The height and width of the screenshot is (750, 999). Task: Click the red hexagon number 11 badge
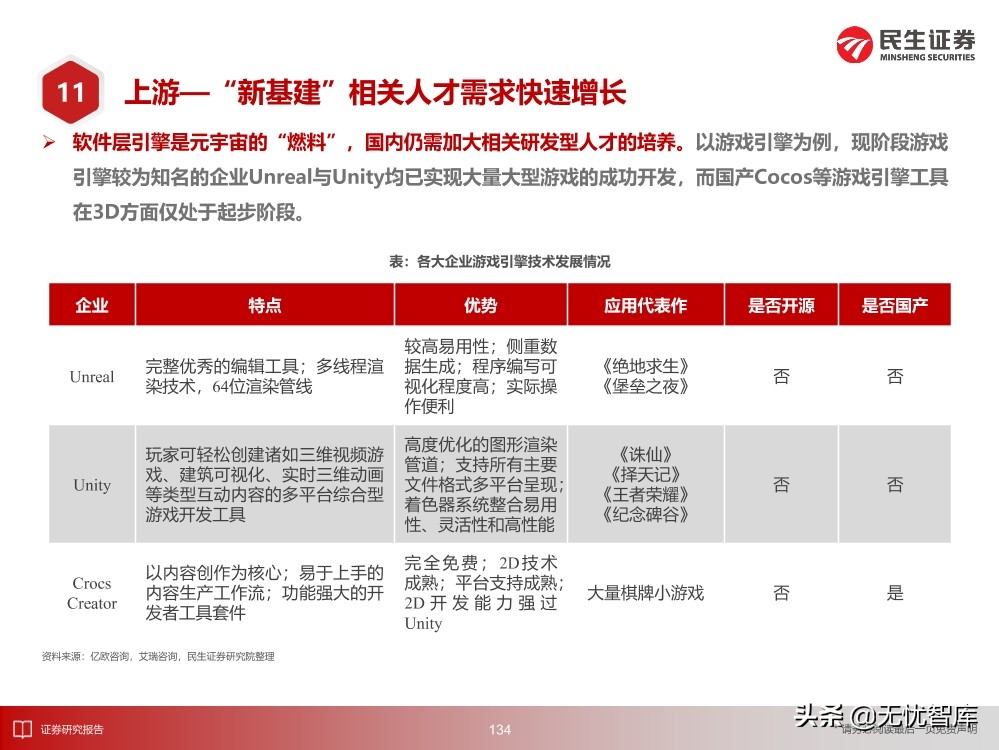pyautogui.click(x=71, y=92)
